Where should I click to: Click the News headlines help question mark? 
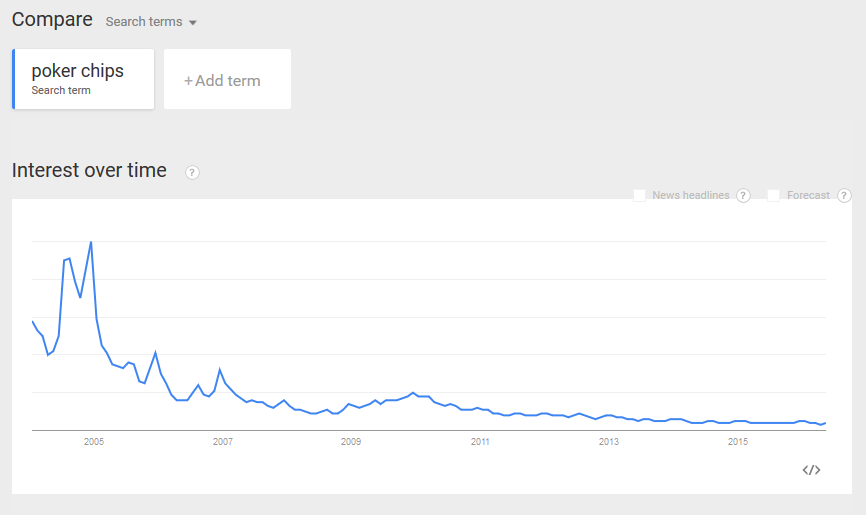click(743, 196)
